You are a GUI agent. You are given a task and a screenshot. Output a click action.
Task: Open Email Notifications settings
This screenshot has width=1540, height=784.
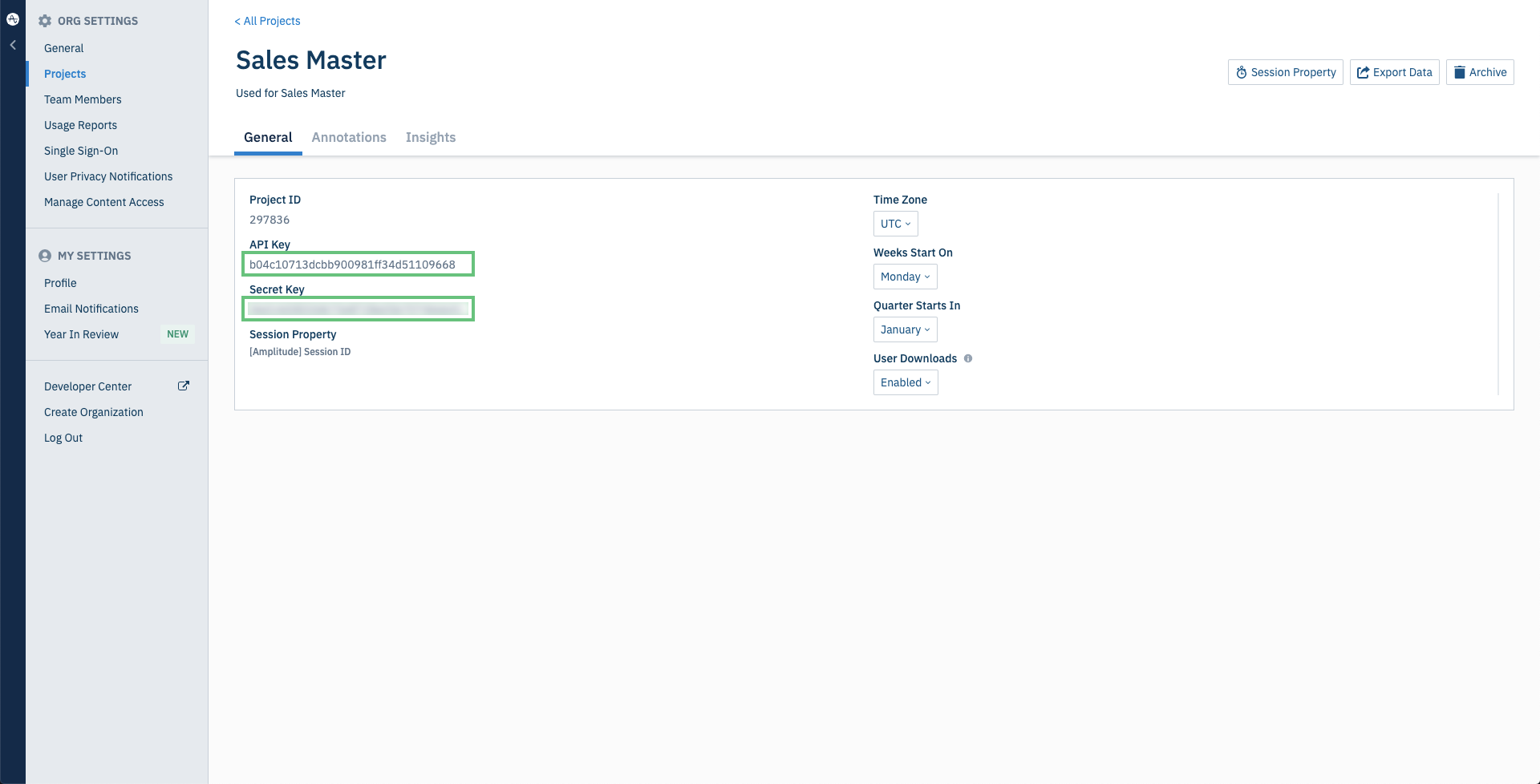coord(91,309)
